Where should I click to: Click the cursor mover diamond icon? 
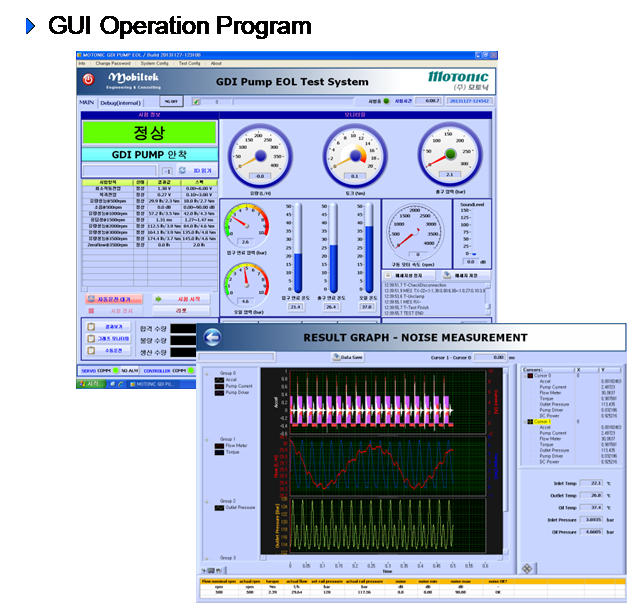pos(527,568)
